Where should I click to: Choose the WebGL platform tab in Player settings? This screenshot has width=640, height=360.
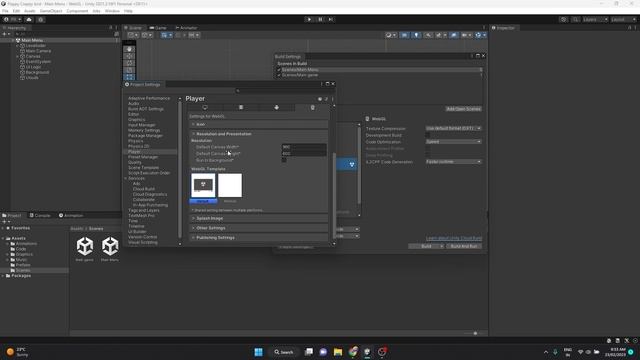(312, 107)
